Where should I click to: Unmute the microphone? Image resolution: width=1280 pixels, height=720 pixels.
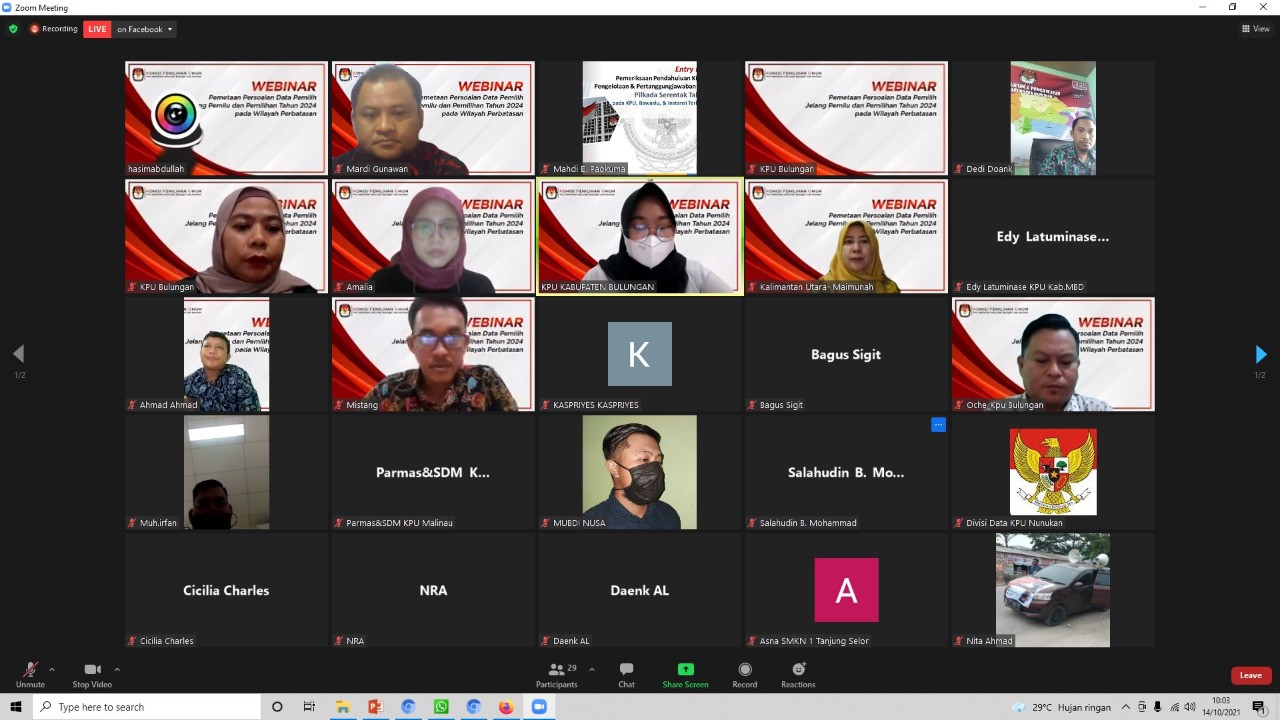30,674
